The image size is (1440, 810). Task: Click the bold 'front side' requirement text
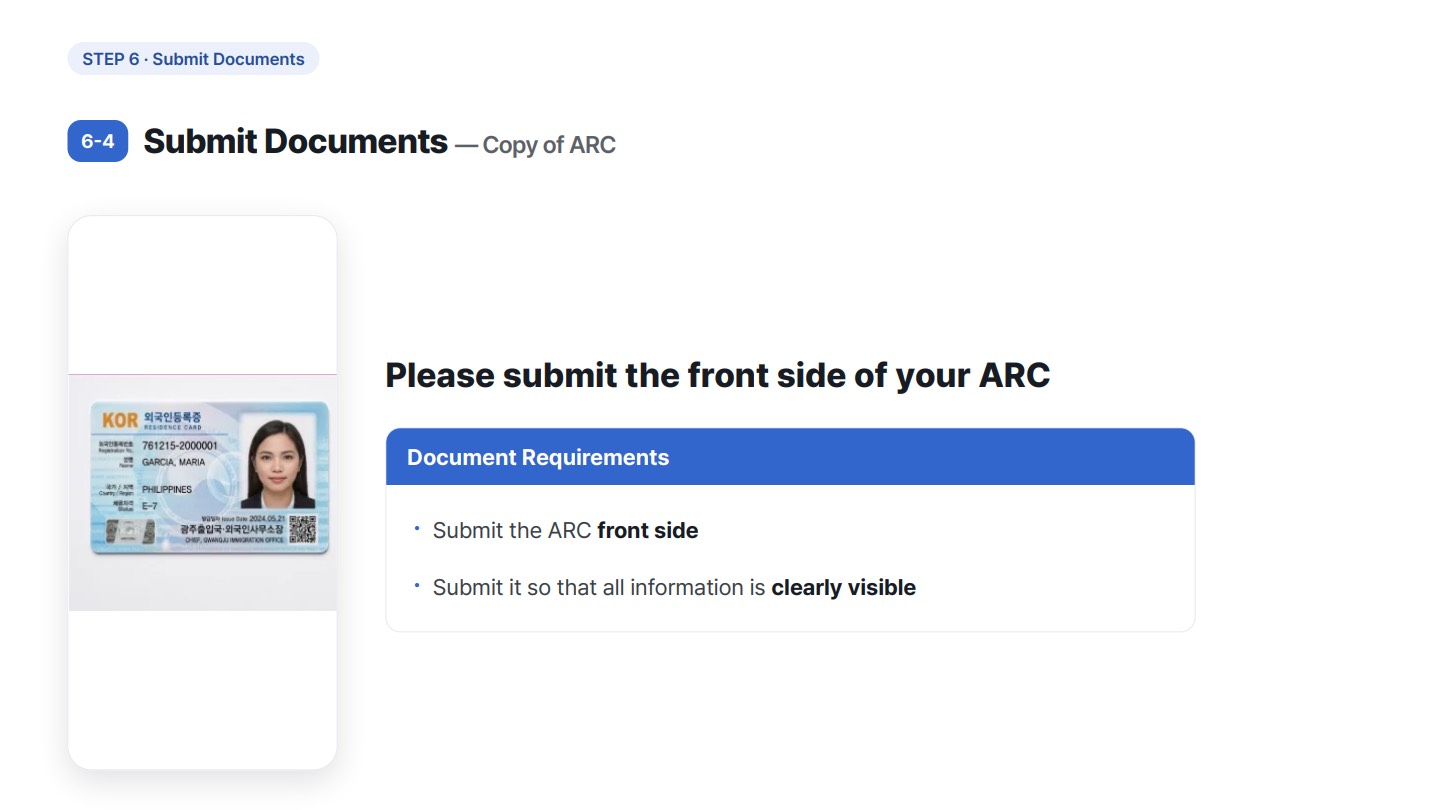point(648,530)
